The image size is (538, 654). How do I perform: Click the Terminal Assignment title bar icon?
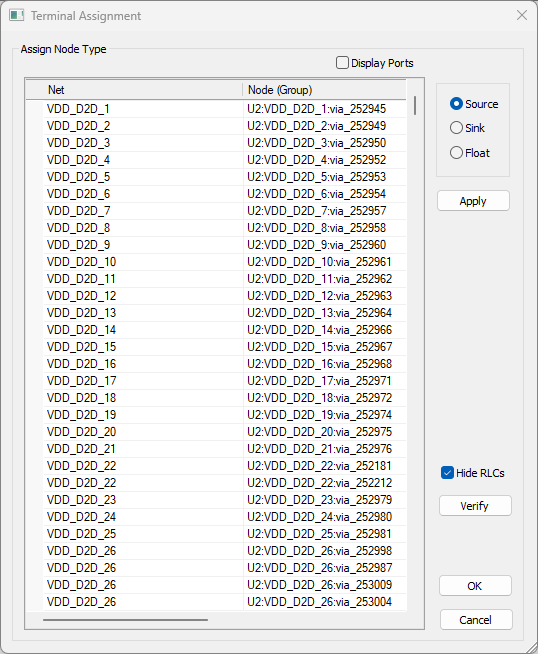[x=17, y=15]
